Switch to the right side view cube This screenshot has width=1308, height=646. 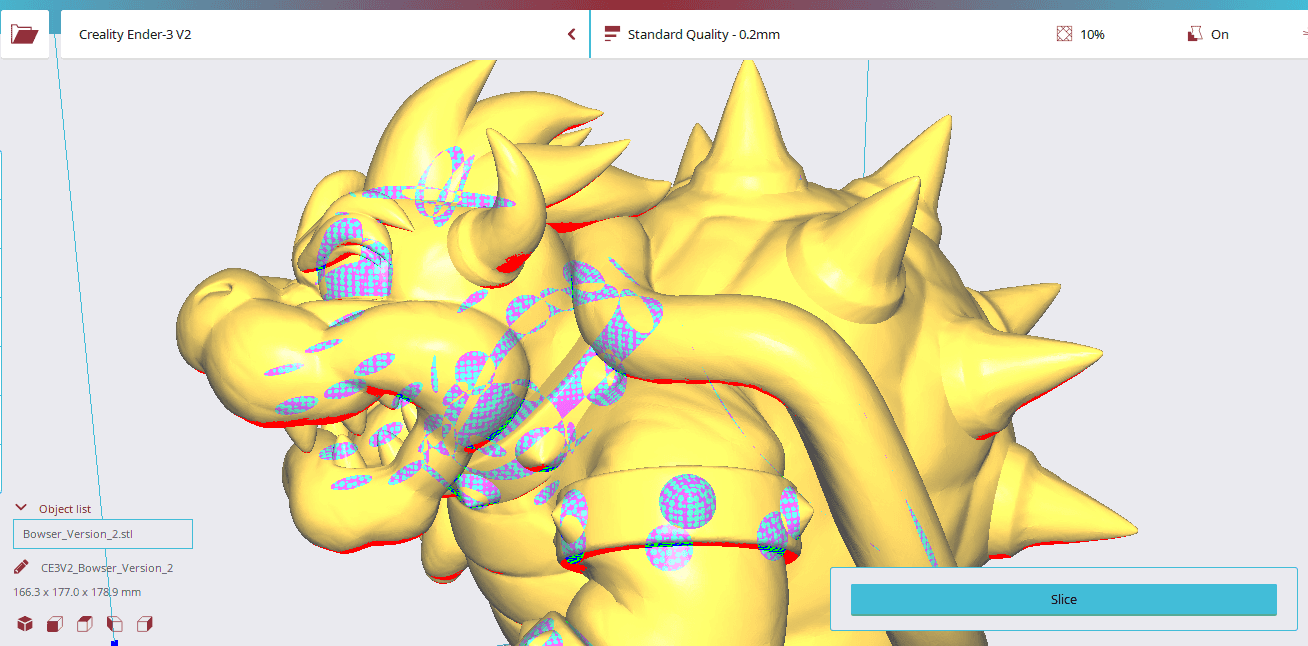[x=145, y=624]
